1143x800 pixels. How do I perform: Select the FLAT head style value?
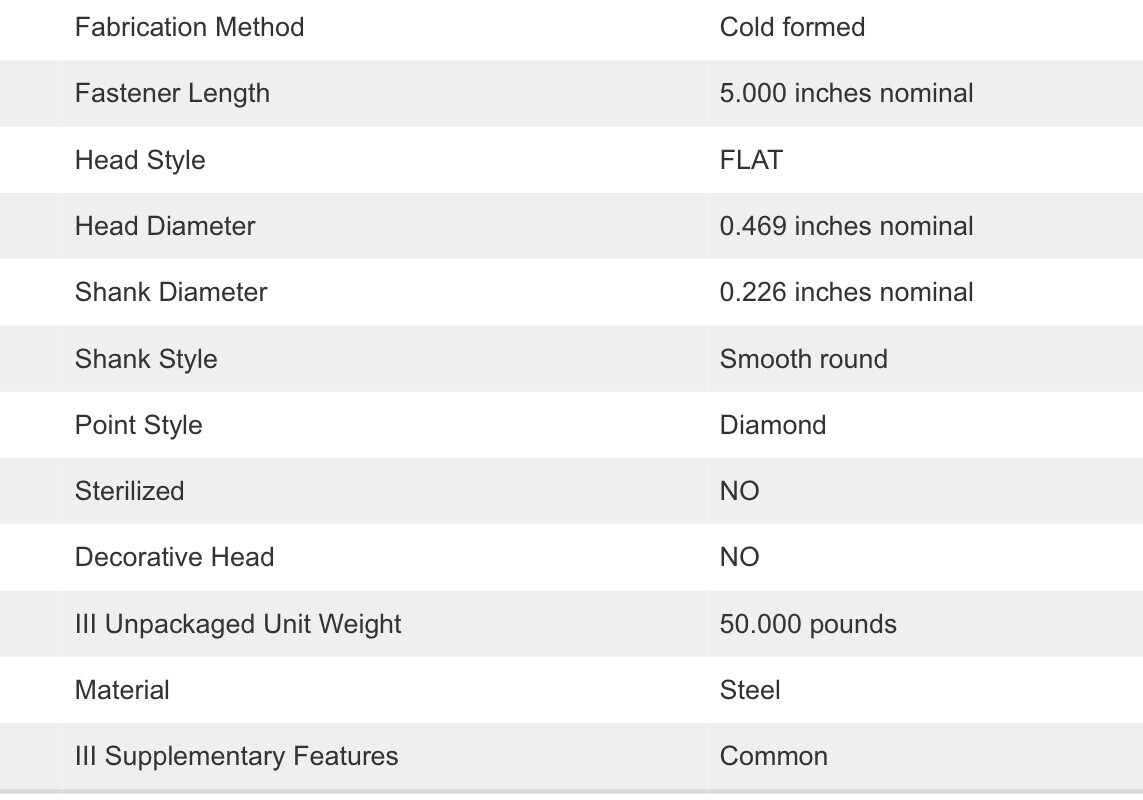[751, 160]
